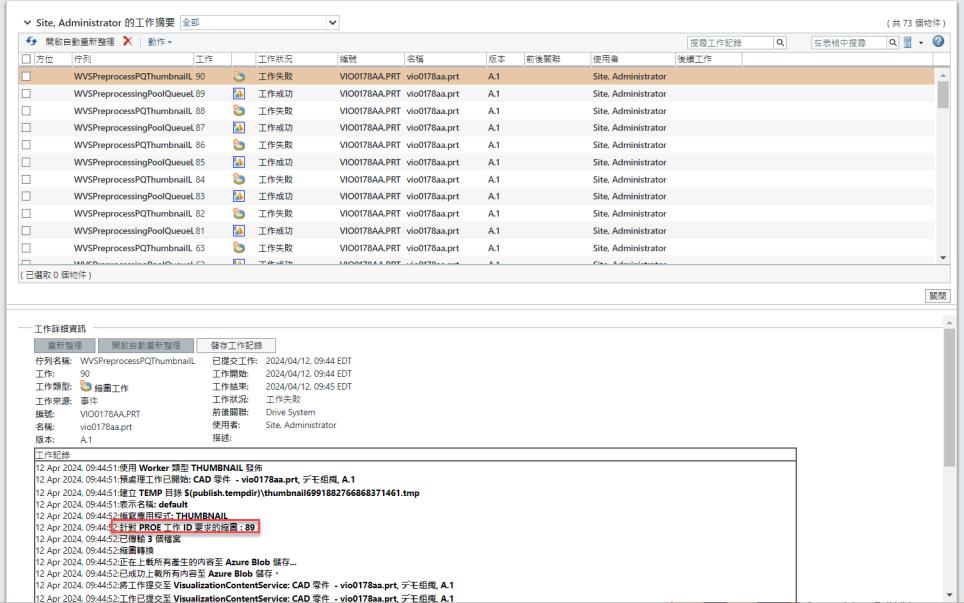Screen dimensions: 964x603
Task: Check the box for job 85 row
Action: [x=26, y=162]
